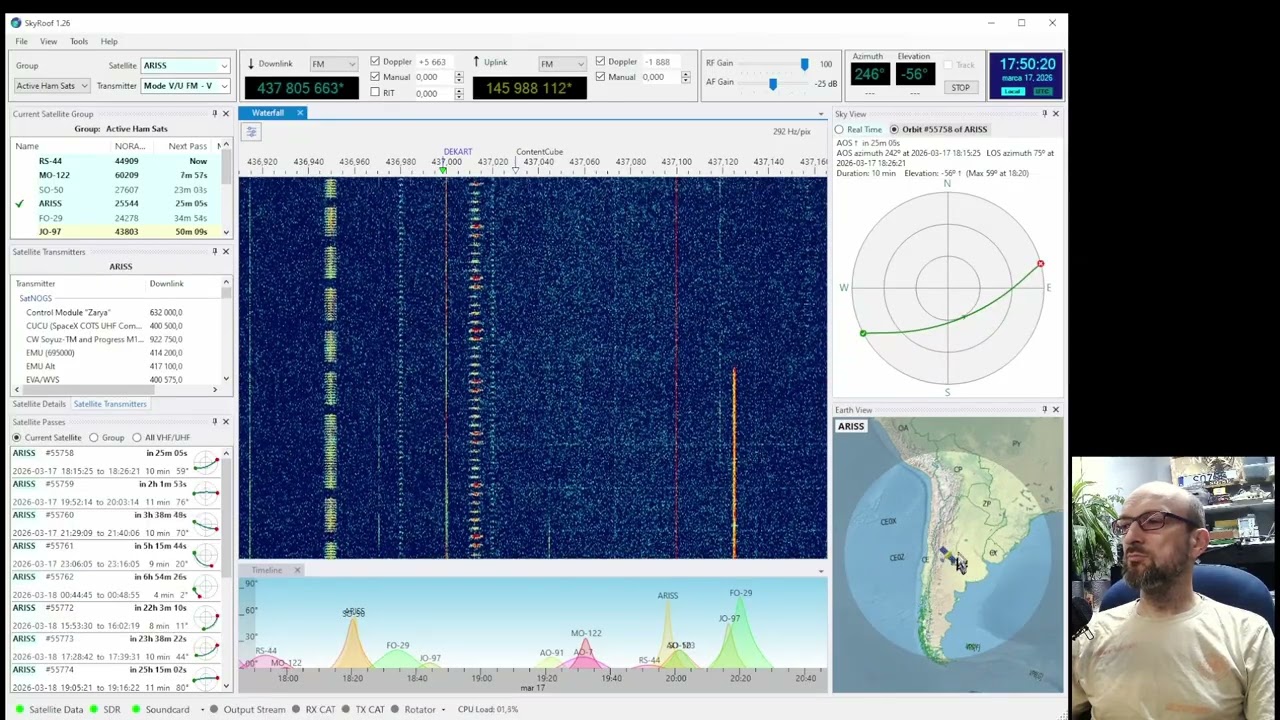Enable the RIT checkbox
Viewport: 1280px width, 720px height.
[x=375, y=93]
